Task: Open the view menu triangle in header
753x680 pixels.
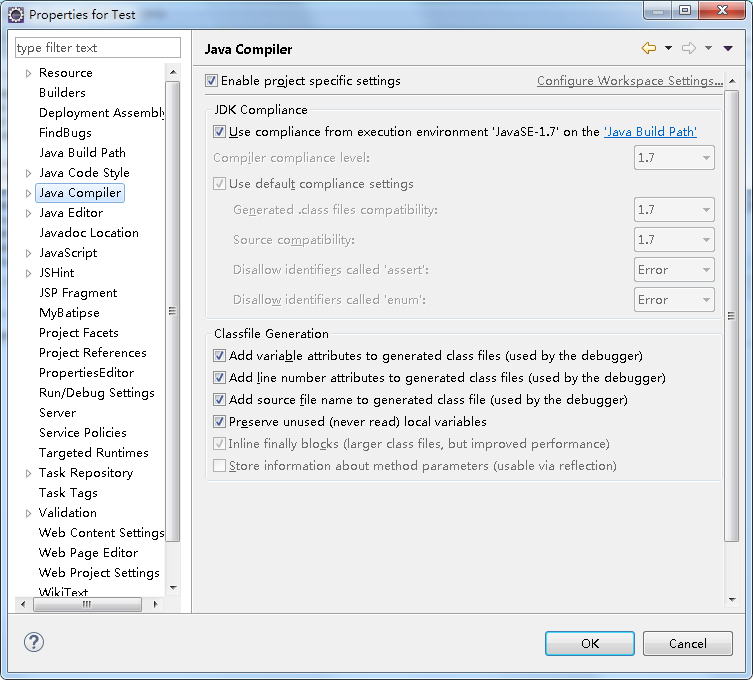Action: tap(728, 48)
